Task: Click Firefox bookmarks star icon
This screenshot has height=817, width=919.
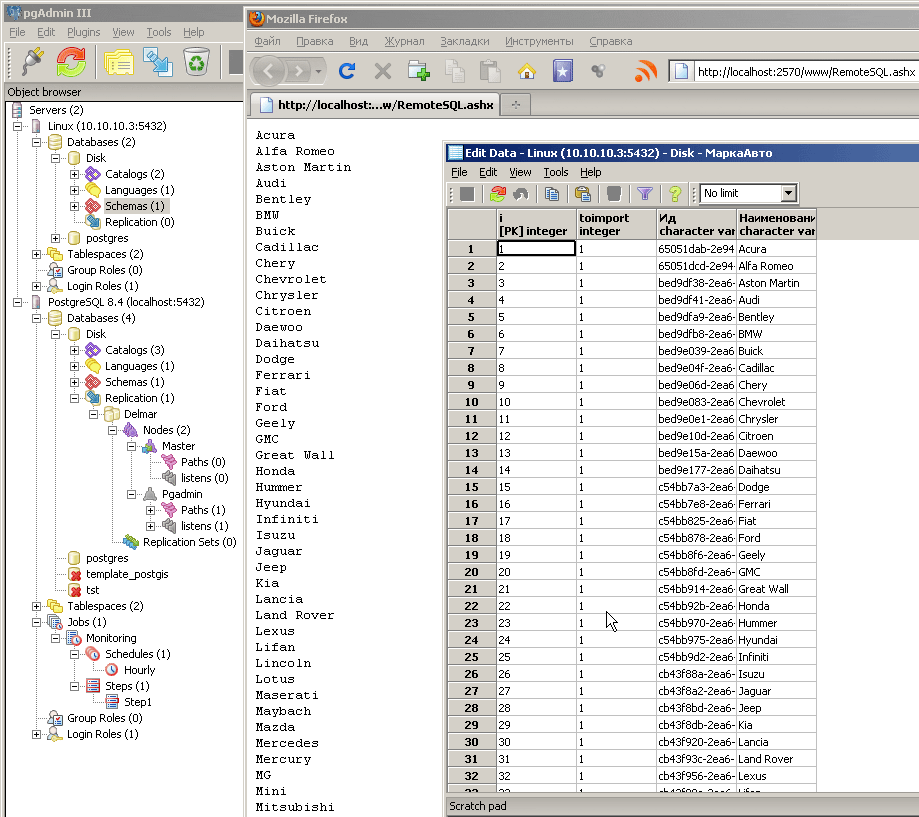Action: tap(563, 71)
